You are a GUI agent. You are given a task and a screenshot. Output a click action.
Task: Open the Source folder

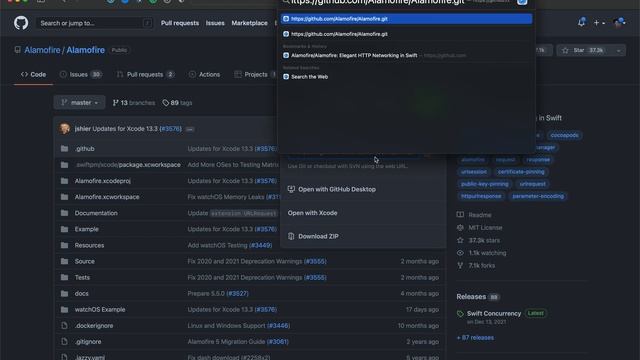coord(84,261)
